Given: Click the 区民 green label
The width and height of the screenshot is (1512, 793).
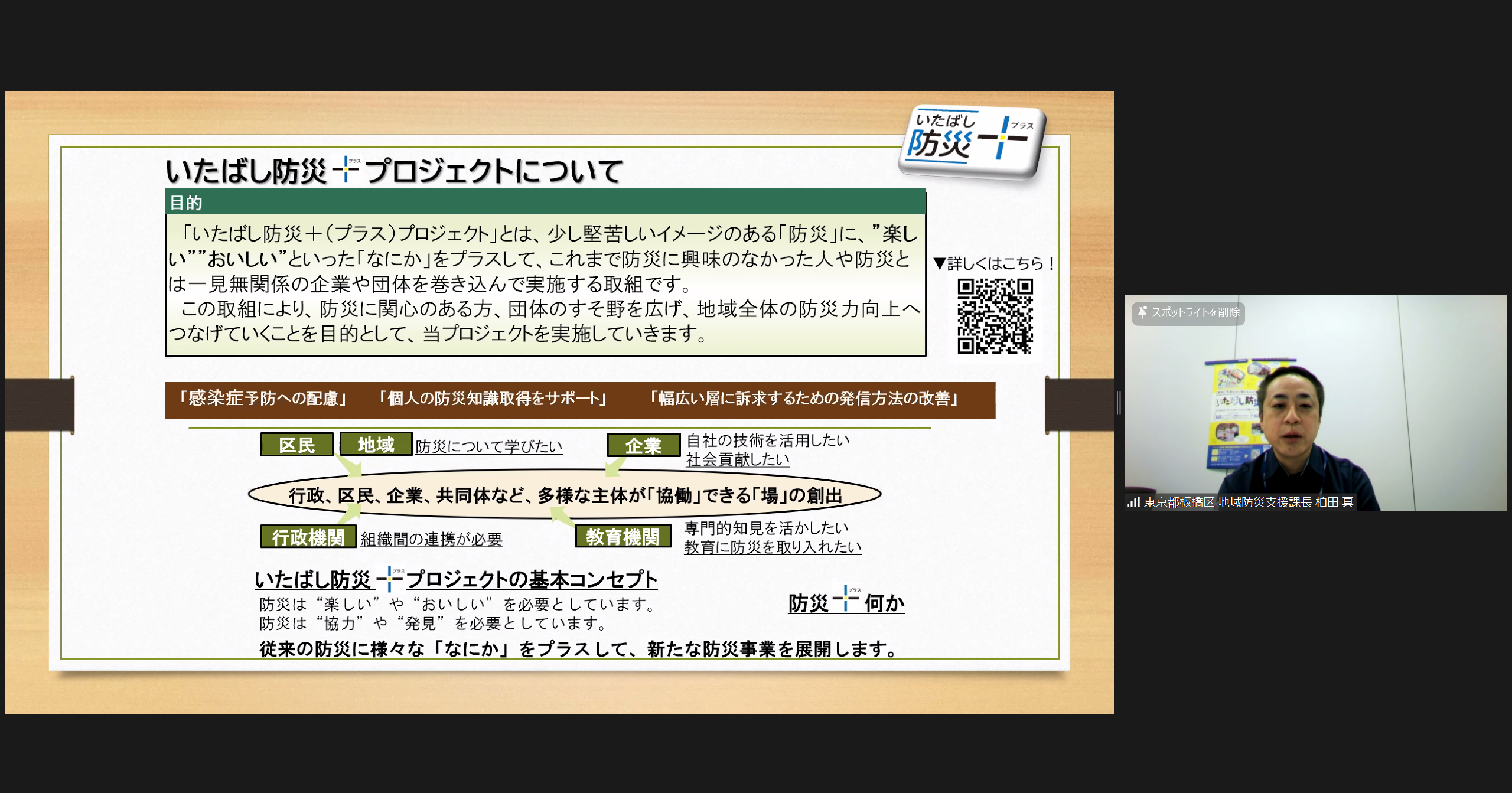Looking at the screenshot, I should click(296, 445).
